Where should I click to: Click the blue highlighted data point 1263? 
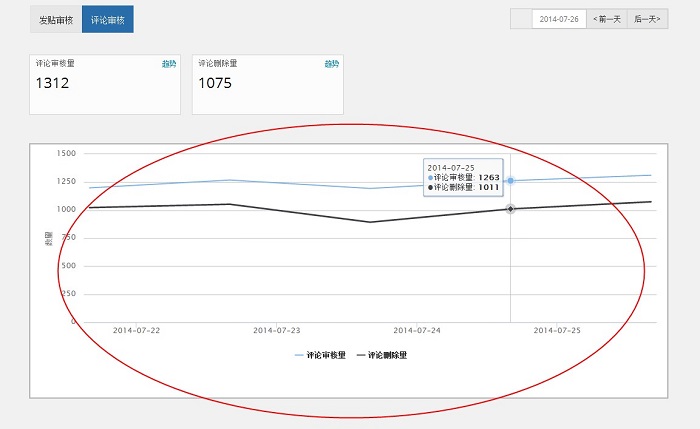click(x=510, y=181)
